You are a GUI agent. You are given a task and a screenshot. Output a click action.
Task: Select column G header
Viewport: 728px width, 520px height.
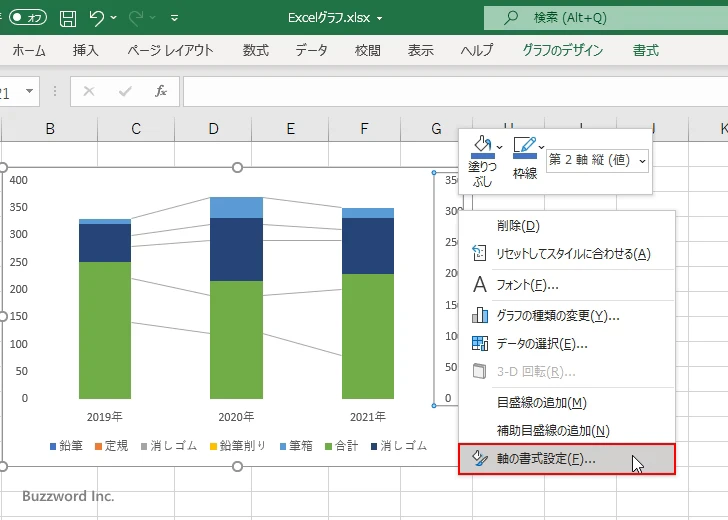tap(436, 129)
